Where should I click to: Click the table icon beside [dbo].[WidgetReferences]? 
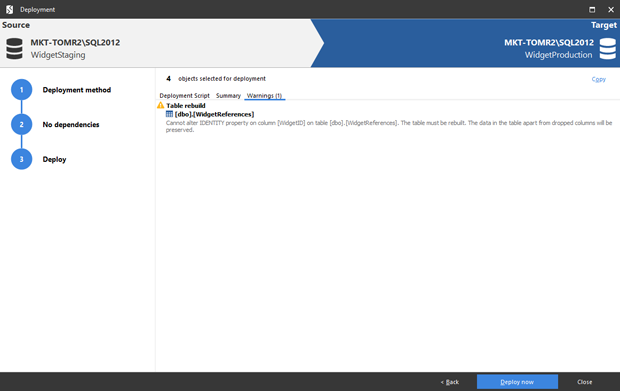pos(169,114)
